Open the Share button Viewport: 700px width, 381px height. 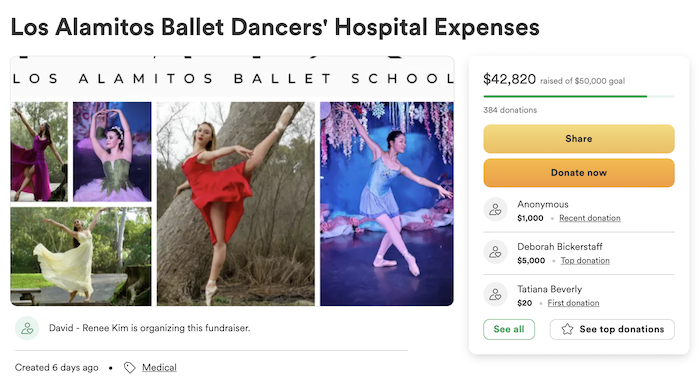(x=579, y=139)
